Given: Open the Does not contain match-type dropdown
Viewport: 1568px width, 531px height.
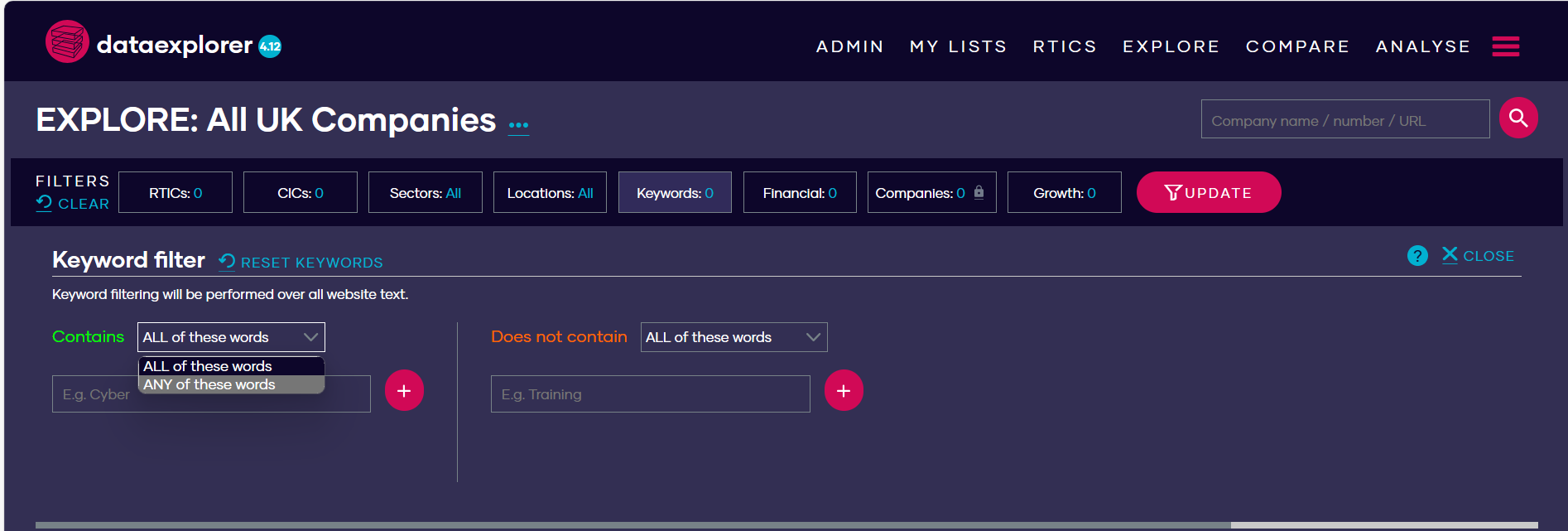Looking at the screenshot, I should 733,337.
